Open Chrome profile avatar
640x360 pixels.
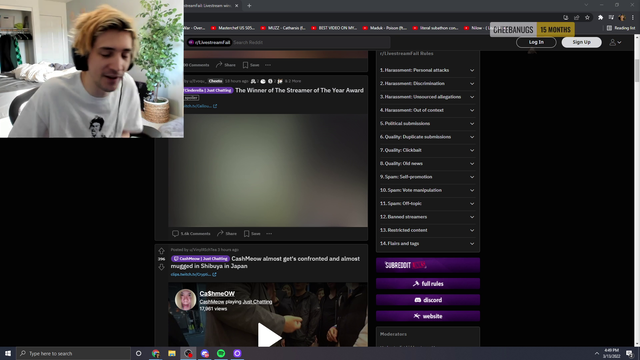(622, 18)
